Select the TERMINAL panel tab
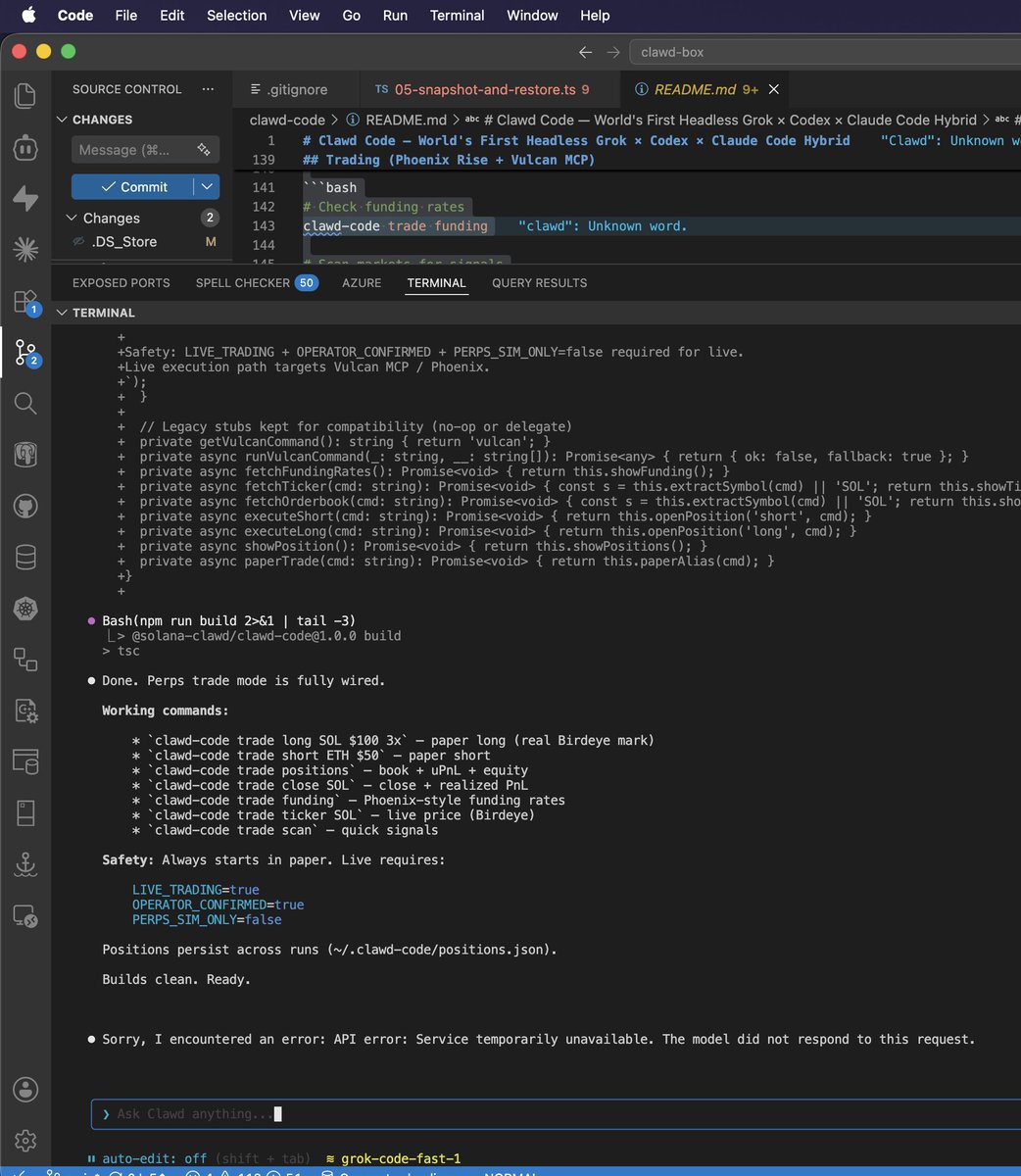This screenshot has width=1021, height=1176. pos(436,283)
